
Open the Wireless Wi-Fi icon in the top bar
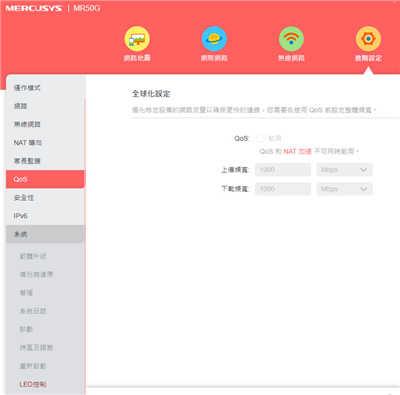coord(291,39)
